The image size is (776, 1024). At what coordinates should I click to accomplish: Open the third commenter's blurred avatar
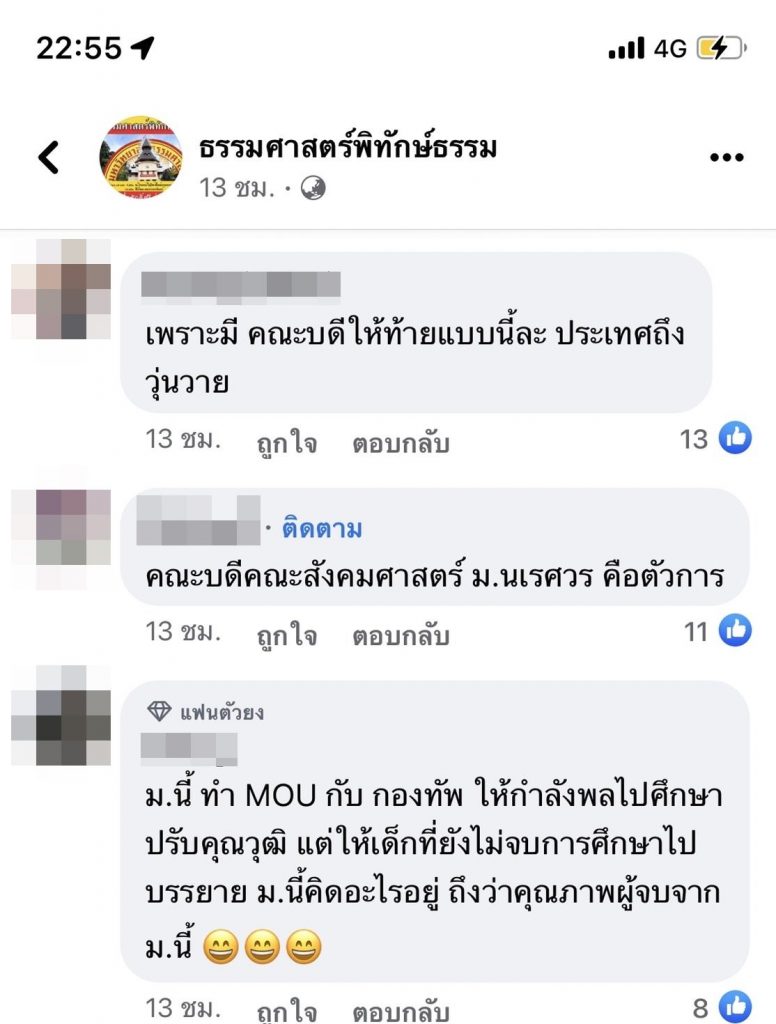61,716
